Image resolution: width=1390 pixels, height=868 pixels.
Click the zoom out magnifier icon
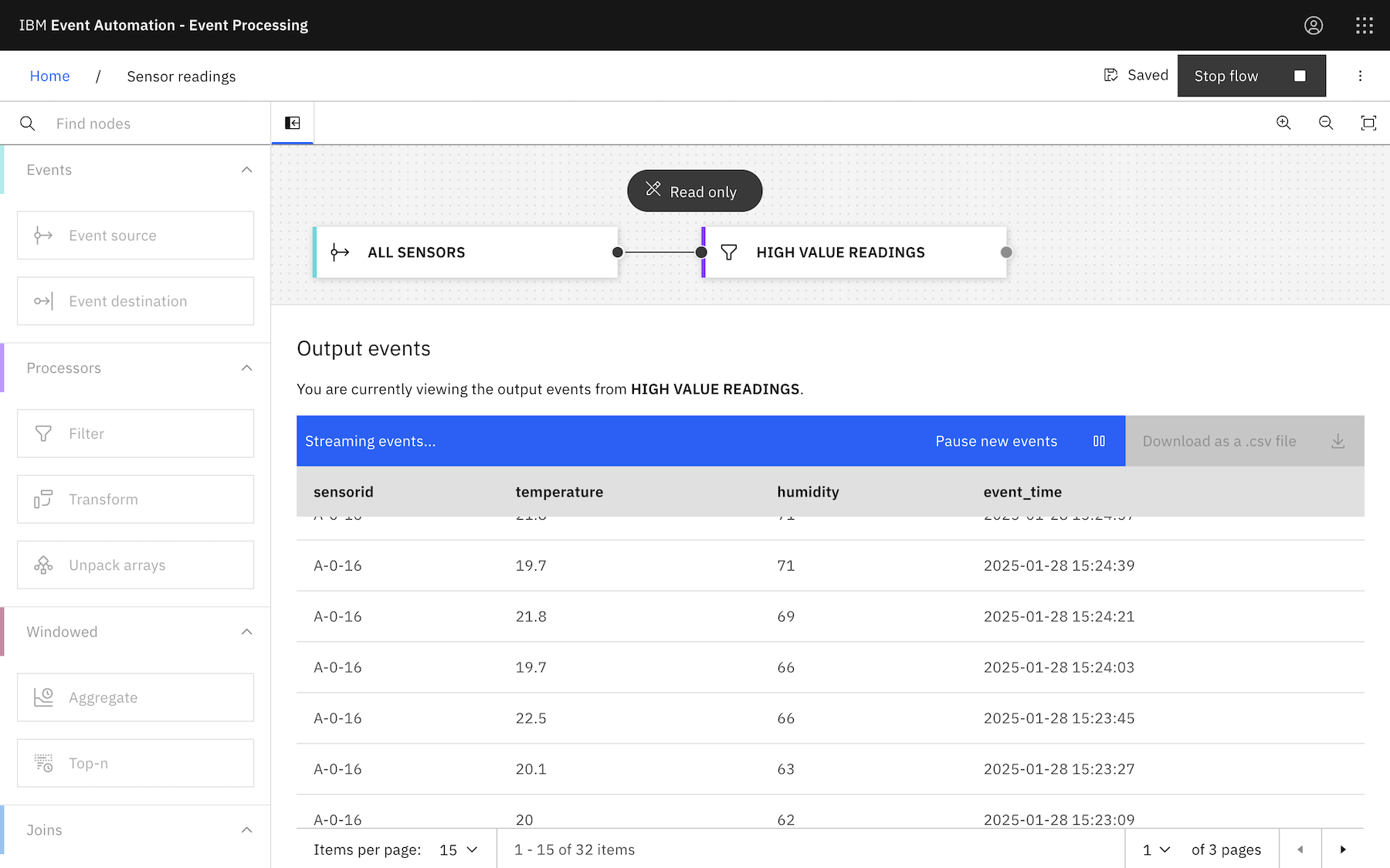pyautogui.click(x=1326, y=123)
